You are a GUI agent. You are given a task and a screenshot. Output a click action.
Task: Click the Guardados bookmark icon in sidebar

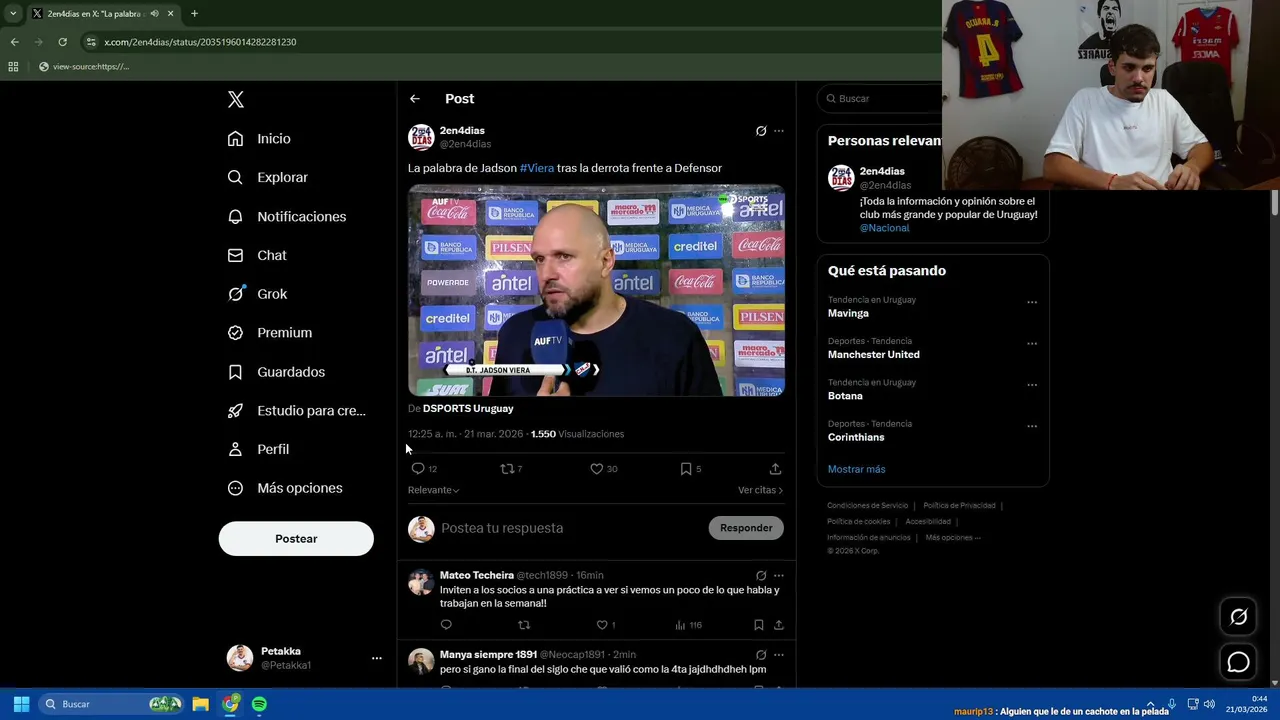pos(235,372)
